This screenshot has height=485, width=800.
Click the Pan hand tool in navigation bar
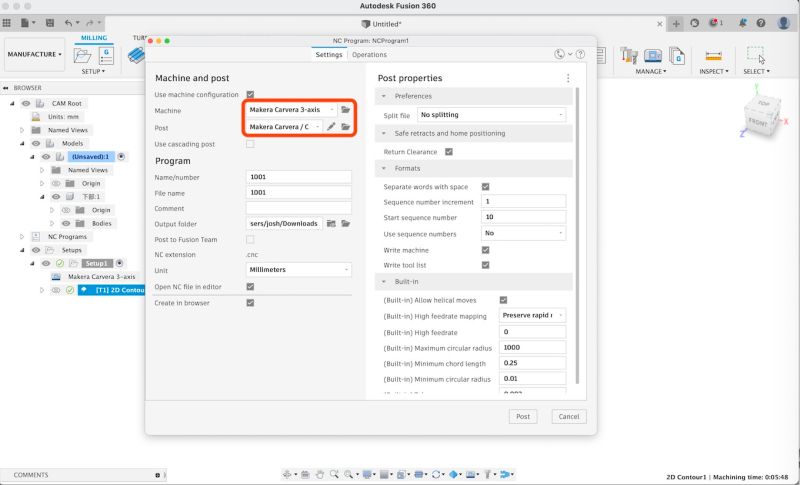pos(319,474)
